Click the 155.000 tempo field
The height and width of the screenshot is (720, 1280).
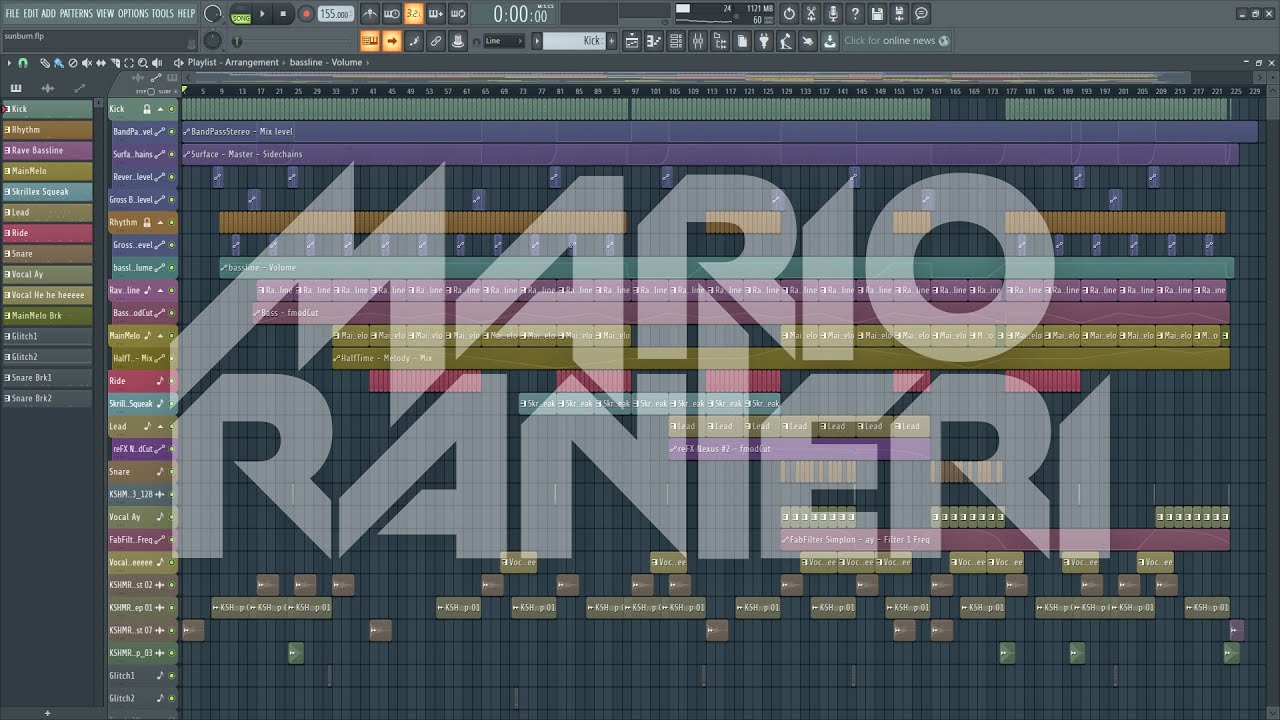336,15
